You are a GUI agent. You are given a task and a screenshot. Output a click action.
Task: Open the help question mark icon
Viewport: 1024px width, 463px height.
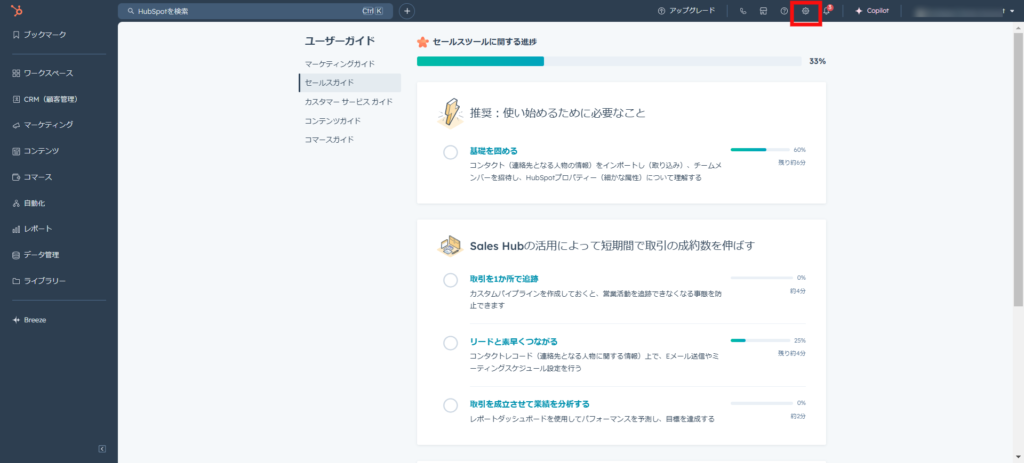click(x=784, y=11)
